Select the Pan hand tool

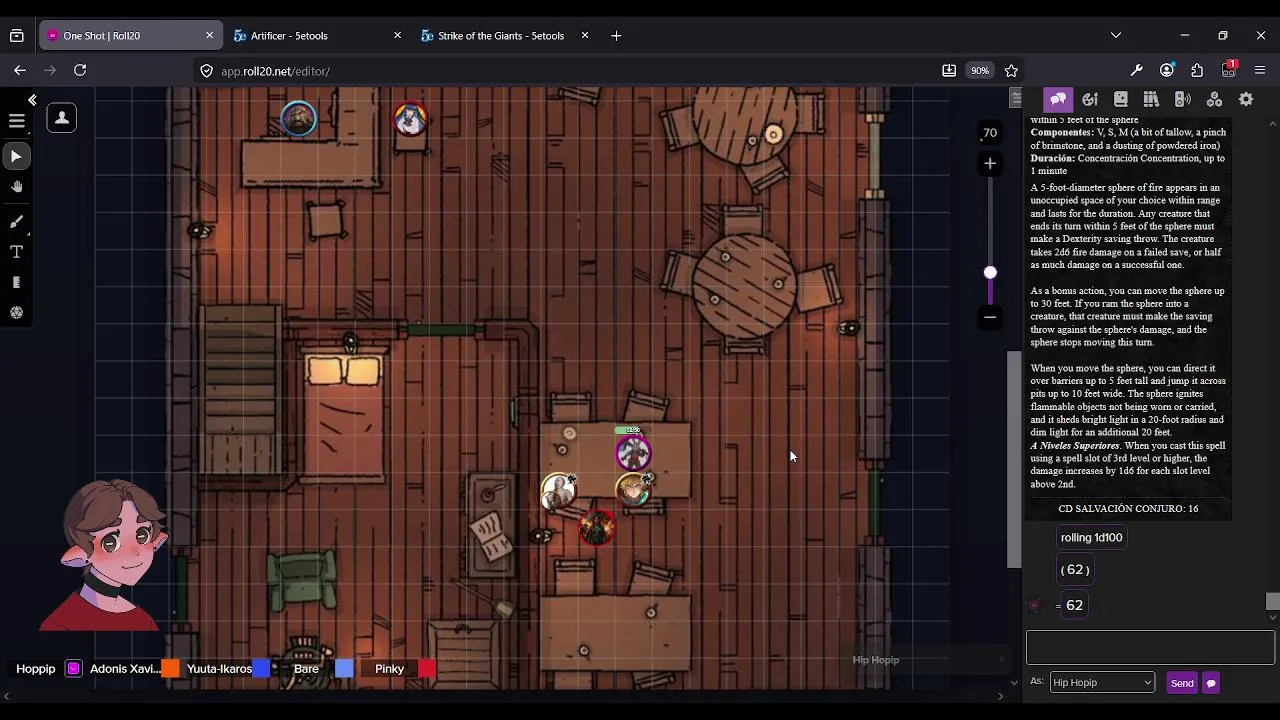click(x=16, y=187)
